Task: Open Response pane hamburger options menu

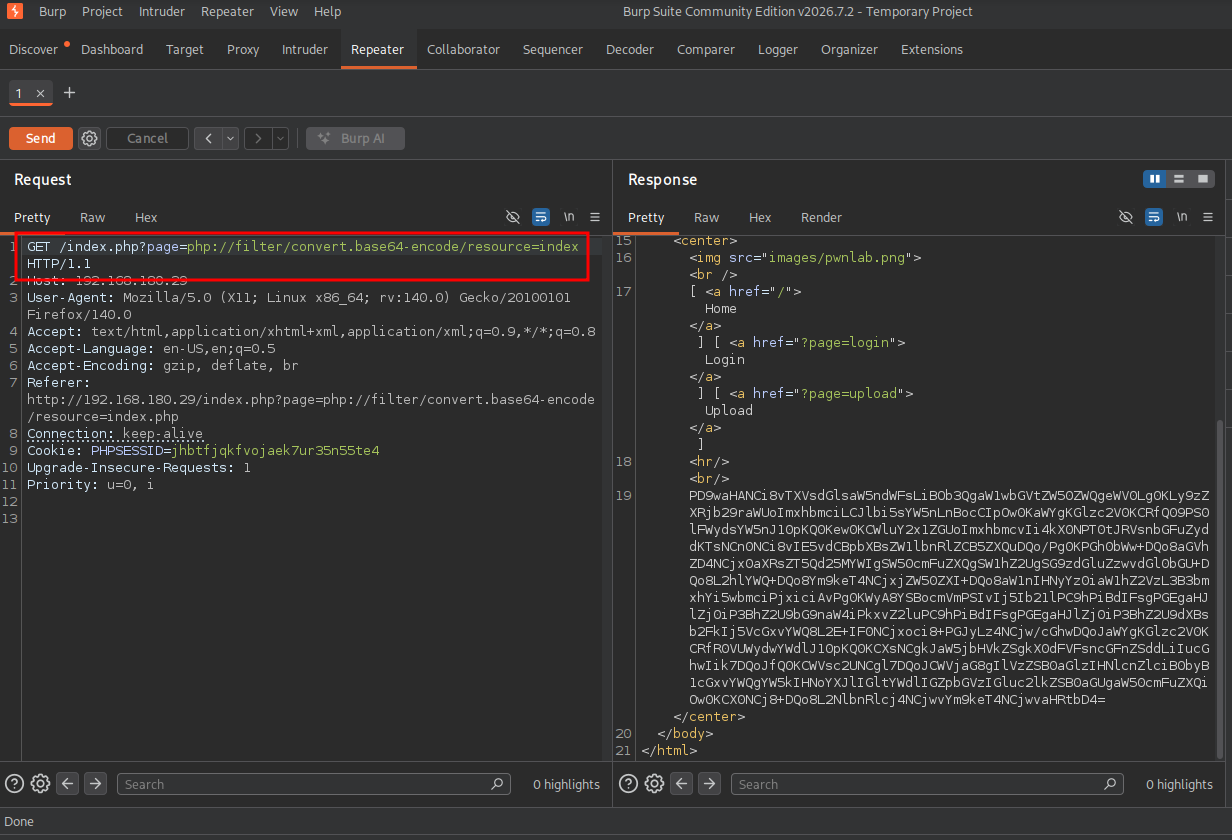Action: pyautogui.click(x=1209, y=217)
